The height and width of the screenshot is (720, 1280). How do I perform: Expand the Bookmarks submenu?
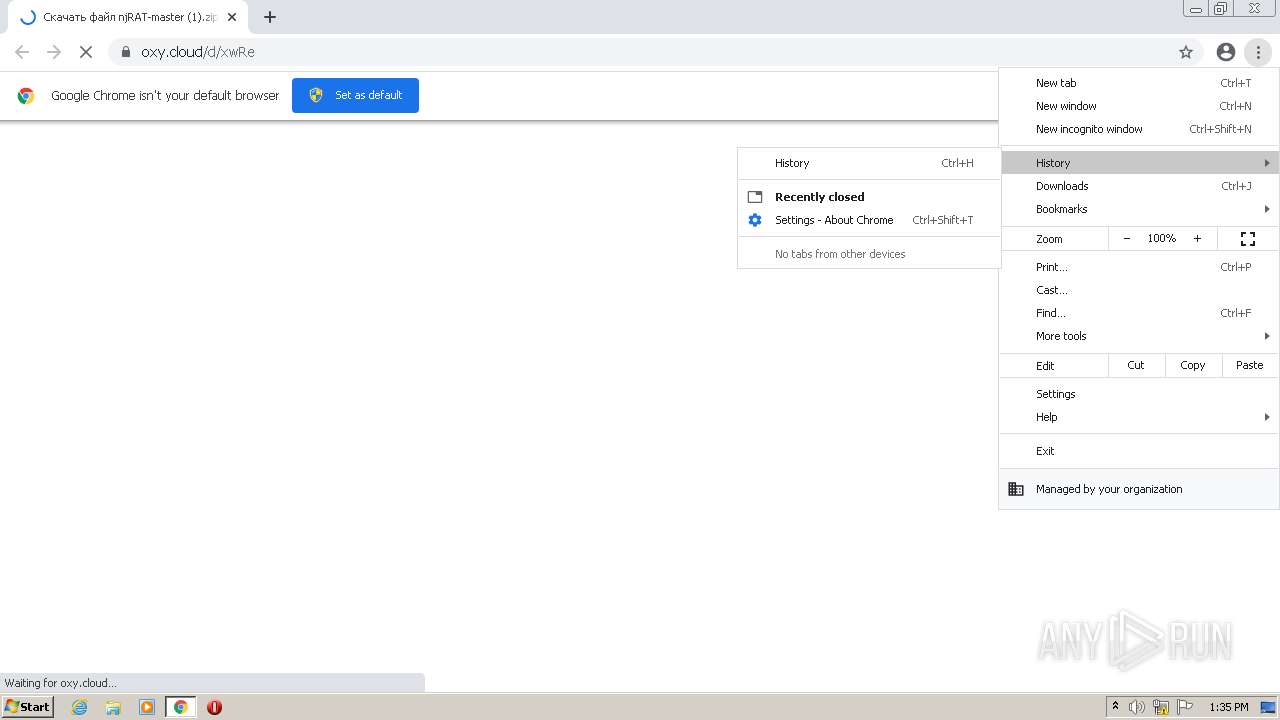pos(1139,209)
